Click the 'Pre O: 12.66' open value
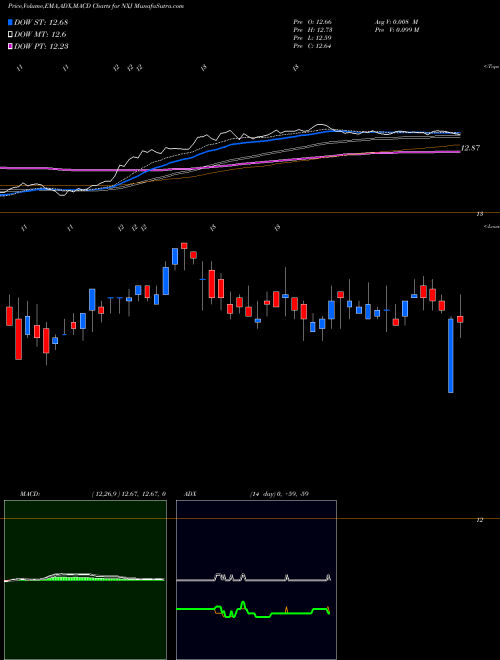This screenshot has height=660, width=500. pos(313,22)
